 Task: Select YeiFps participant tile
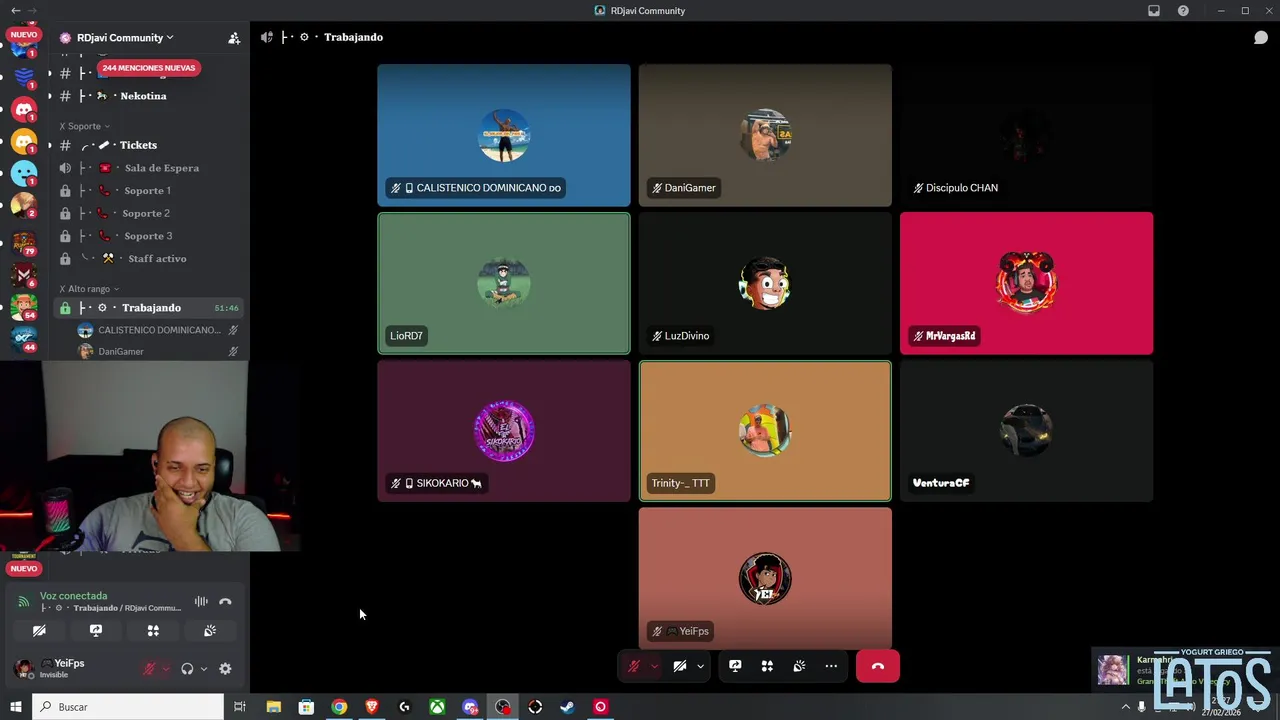point(765,578)
